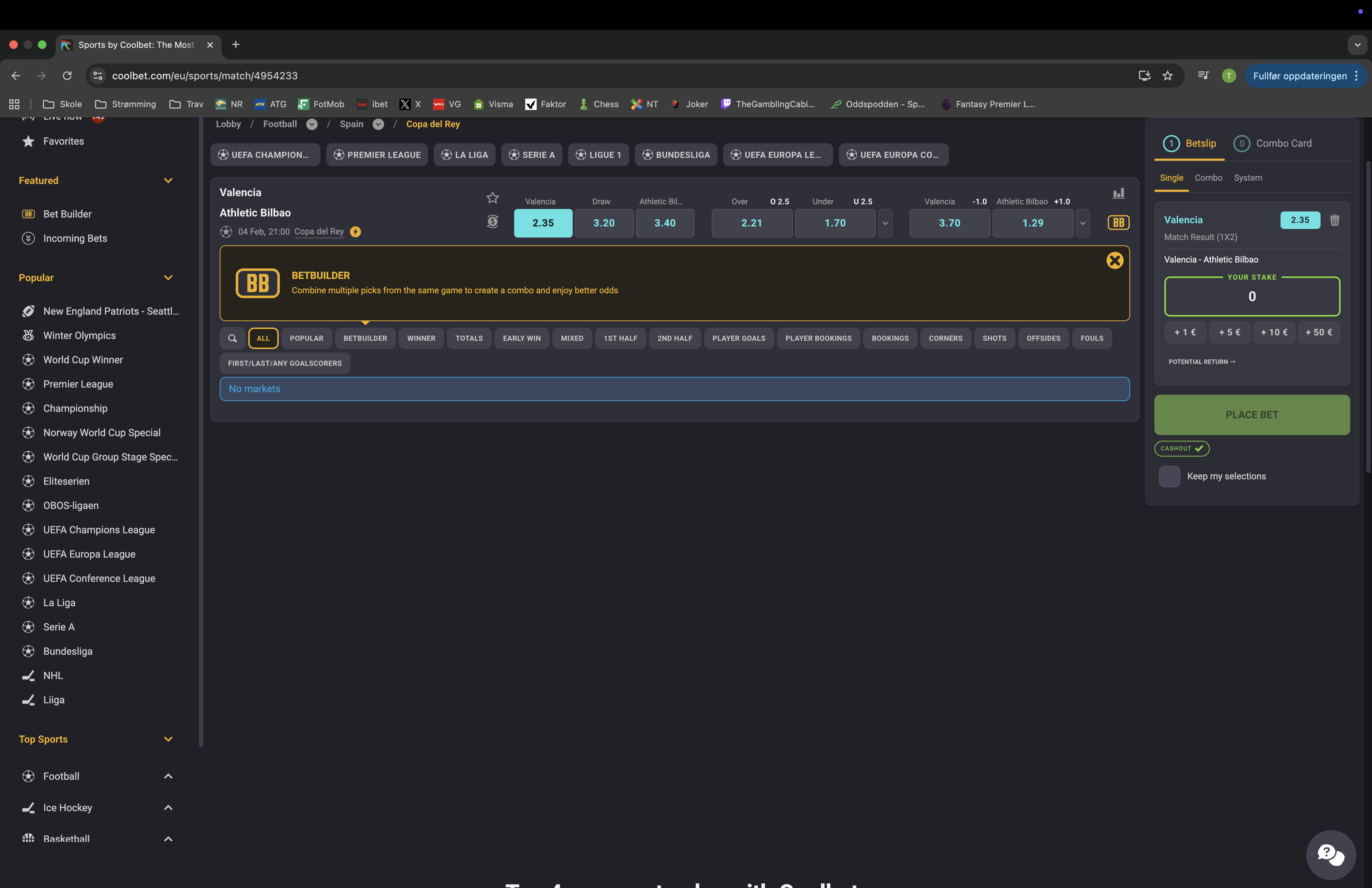This screenshot has height=888, width=1372.
Task: Toggle the Cashout option
Action: click(1181, 448)
